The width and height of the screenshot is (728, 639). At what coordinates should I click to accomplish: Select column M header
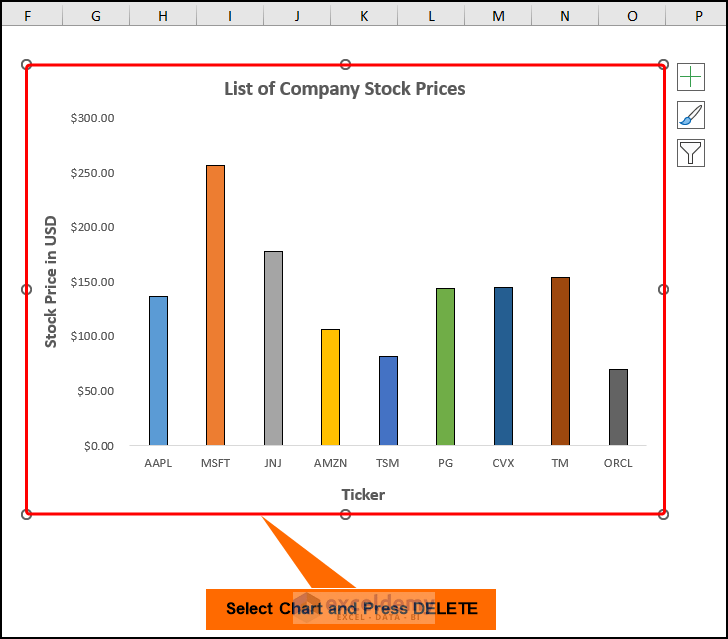pos(498,16)
